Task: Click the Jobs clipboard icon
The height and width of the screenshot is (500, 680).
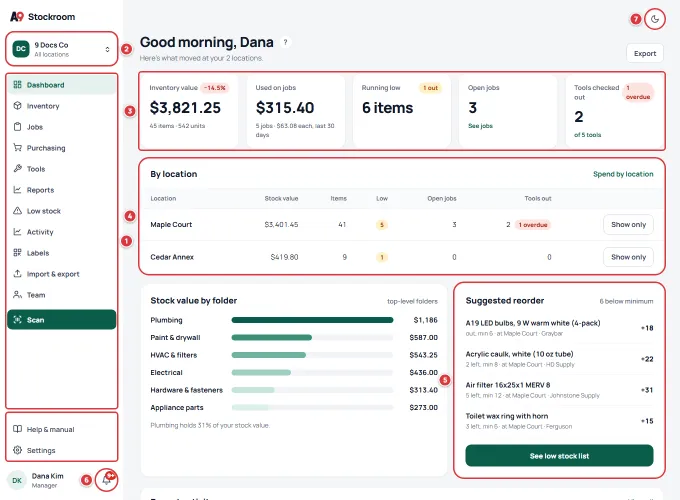Action: 17,127
